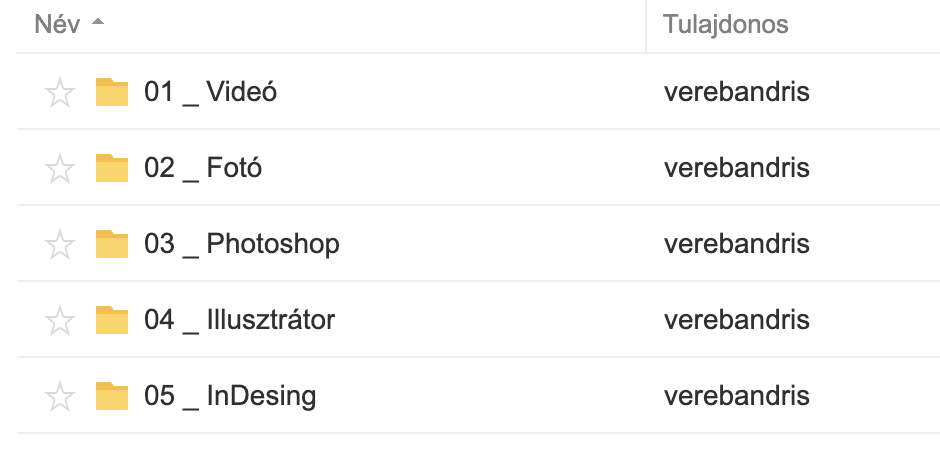The image size is (940, 464).
Task: Click the 01 _ Videó folder icon
Action: click(x=112, y=92)
